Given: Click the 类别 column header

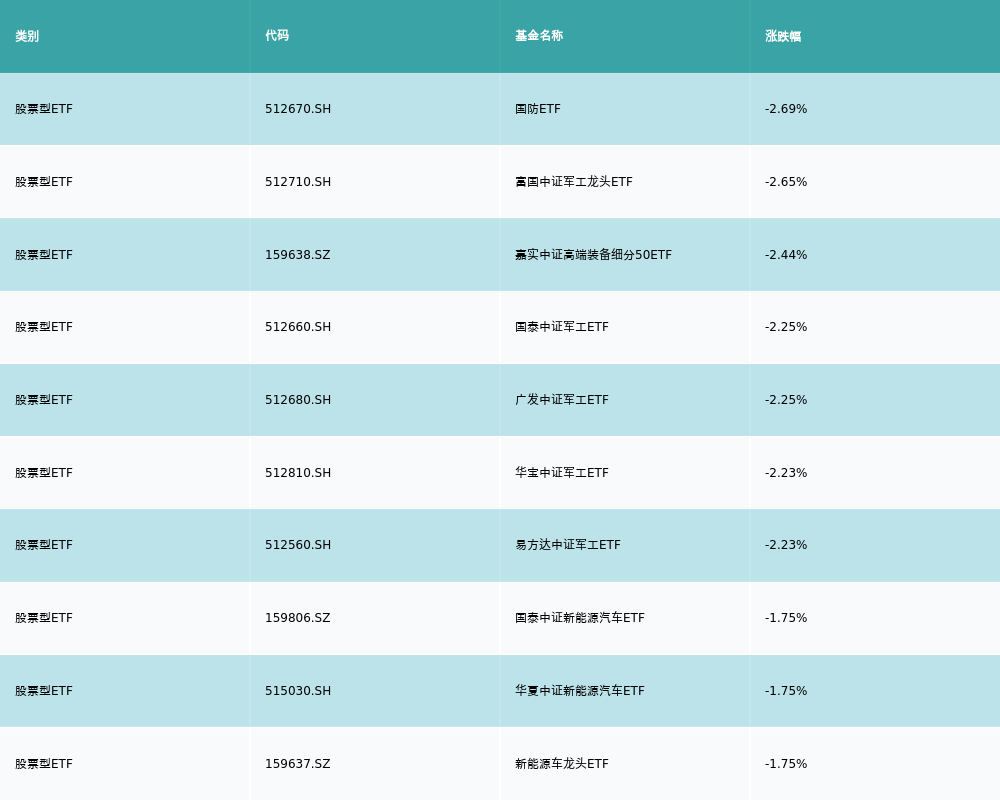Looking at the screenshot, I should pos(27,36).
